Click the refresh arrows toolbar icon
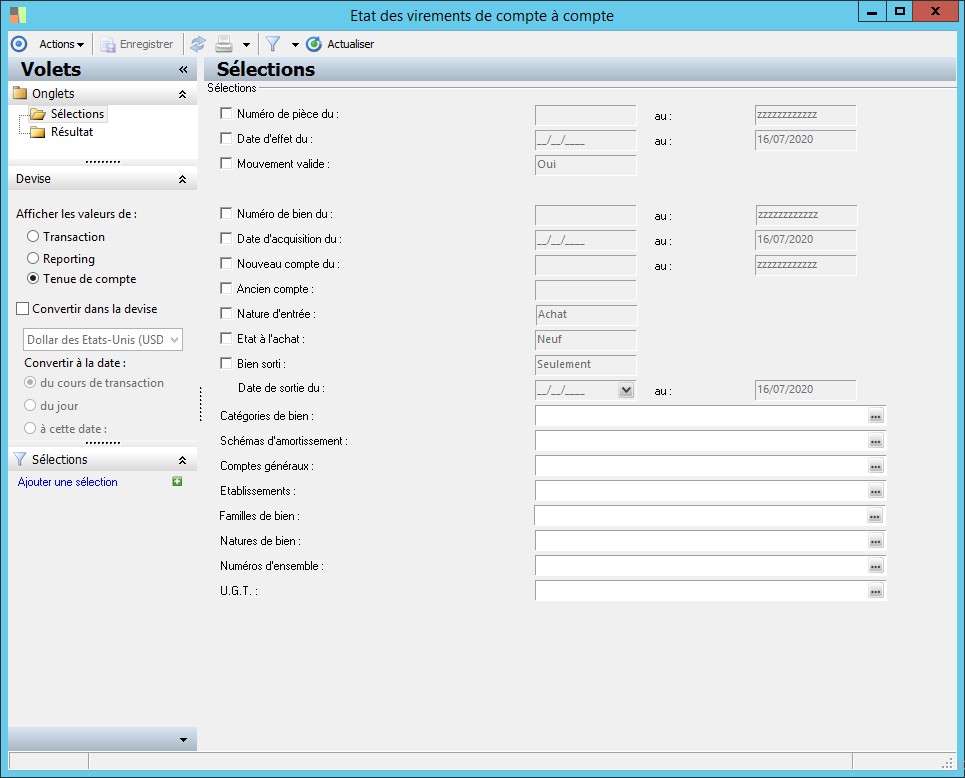Viewport: 965px width, 778px height. click(198, 44)
